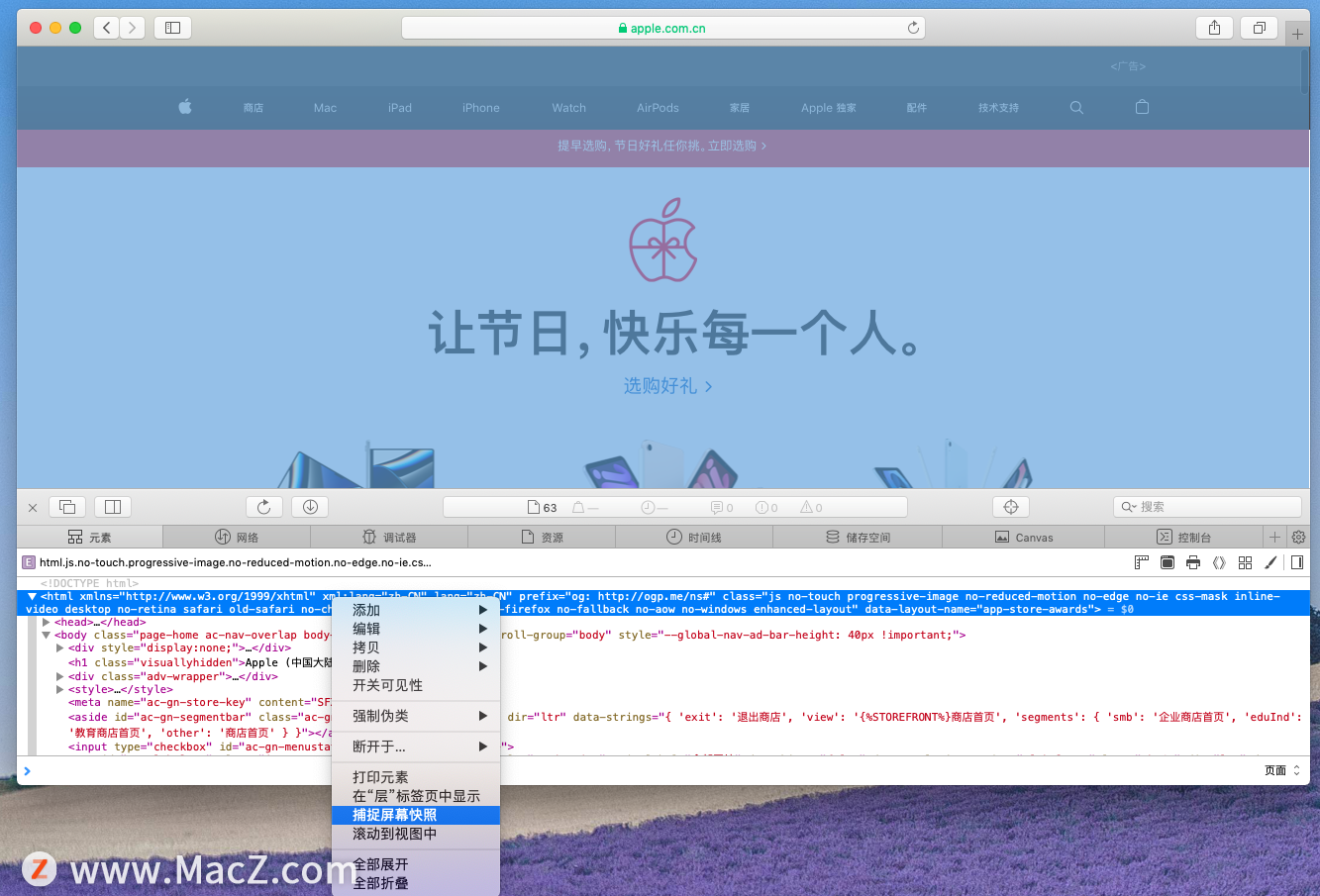Select 全部折叠 in context menu
1320x896 pixels.
point(416,883)
